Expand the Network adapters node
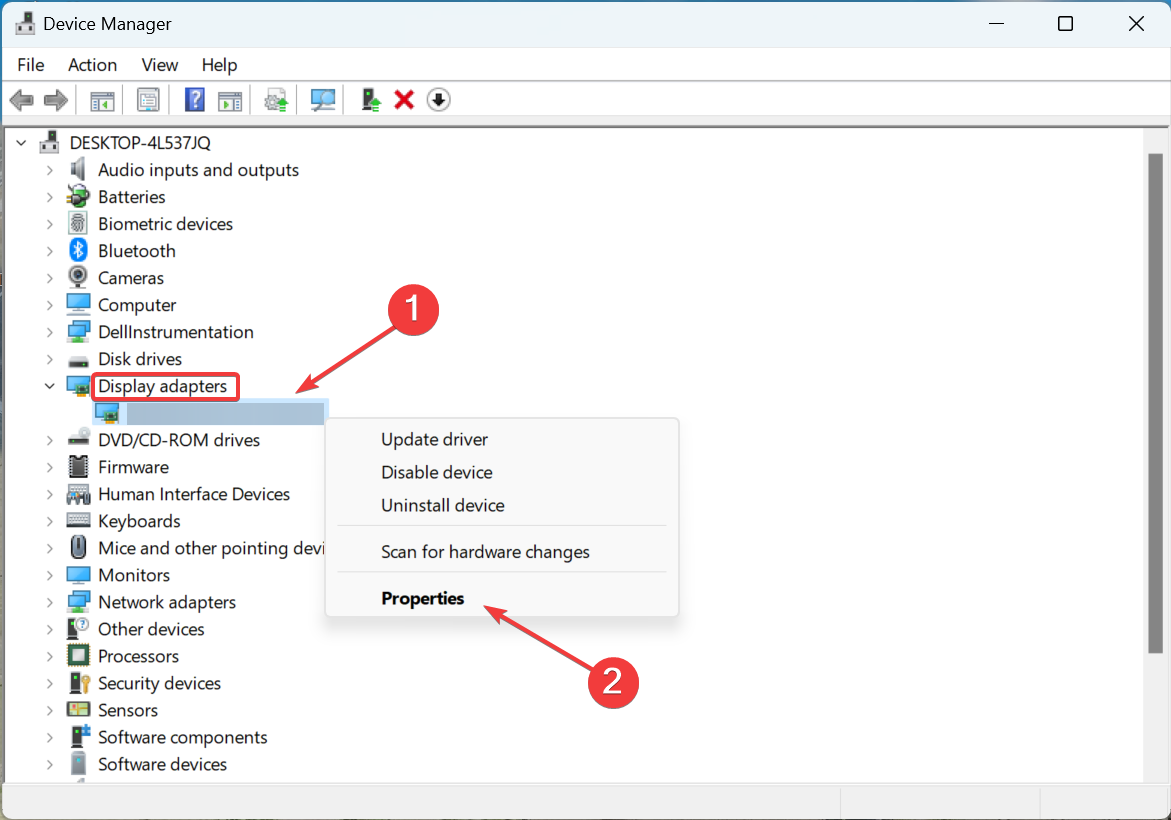The image size is (1171, 820). [x=49, y=602]
